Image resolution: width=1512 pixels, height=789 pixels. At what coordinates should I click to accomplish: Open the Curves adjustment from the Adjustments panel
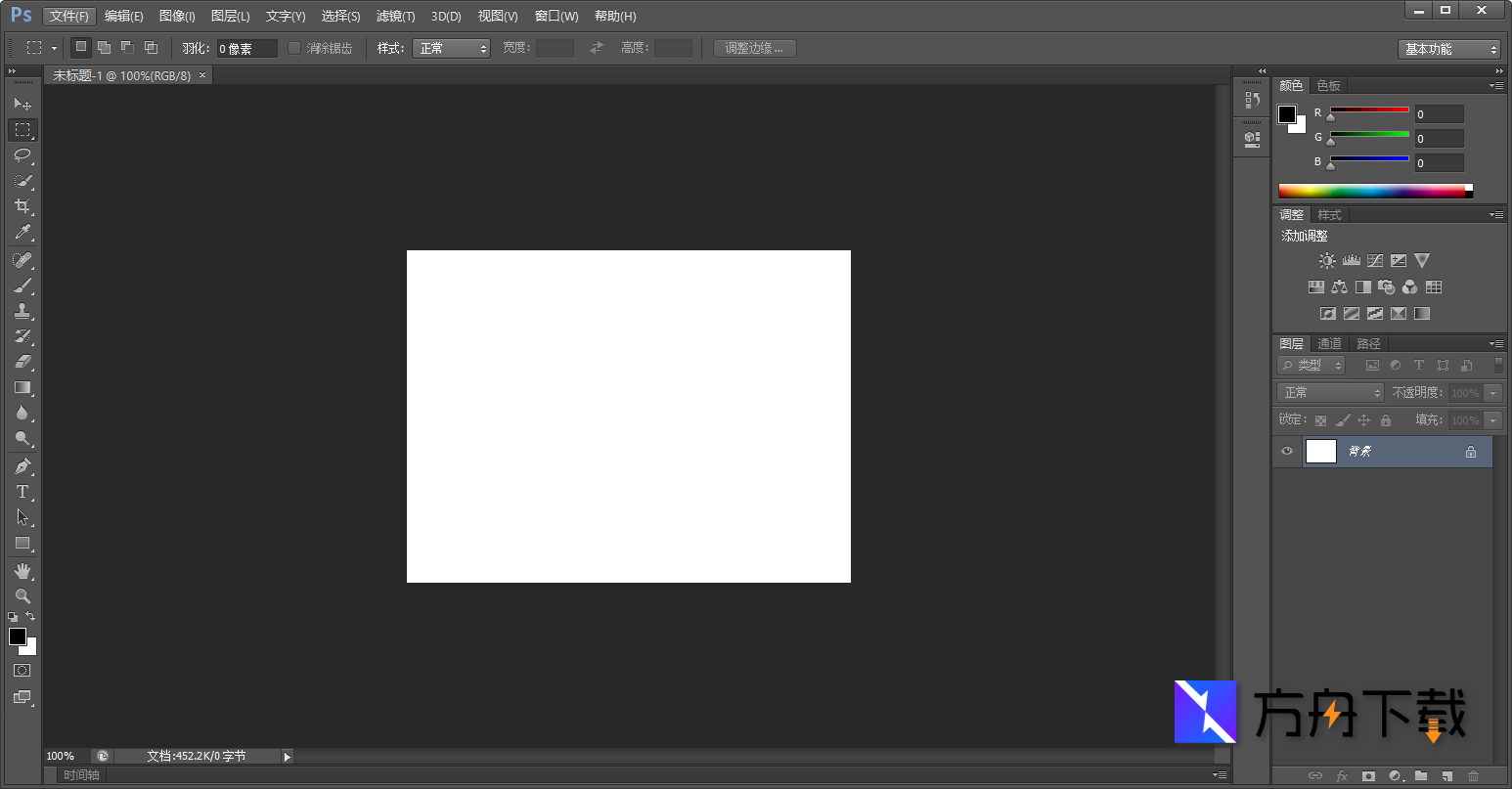1375,260
